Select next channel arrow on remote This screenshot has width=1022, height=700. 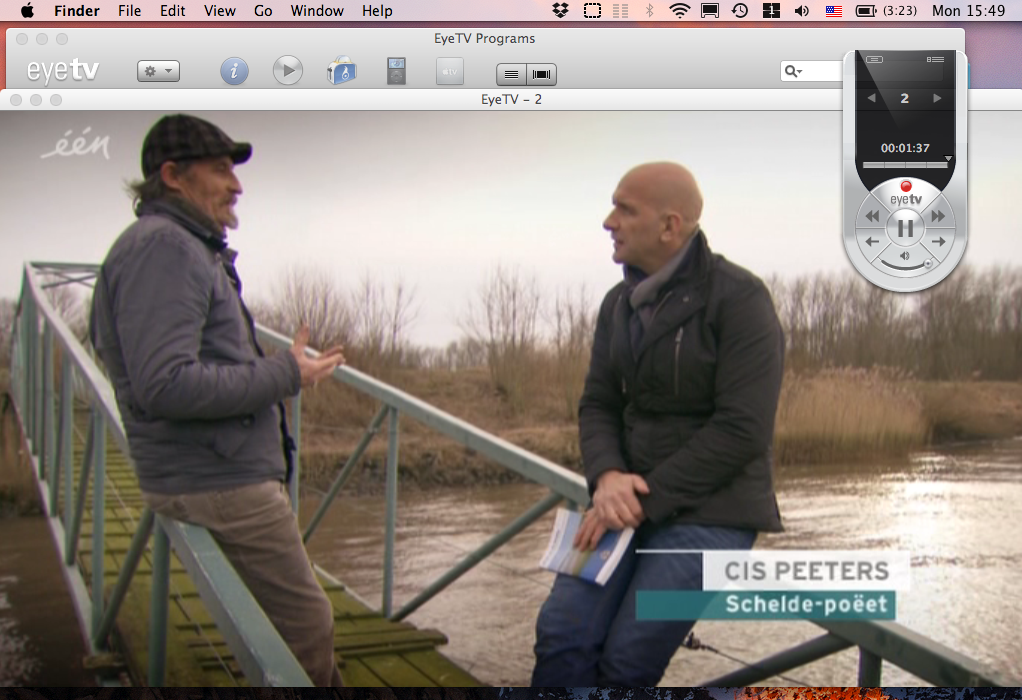point(937,98)
